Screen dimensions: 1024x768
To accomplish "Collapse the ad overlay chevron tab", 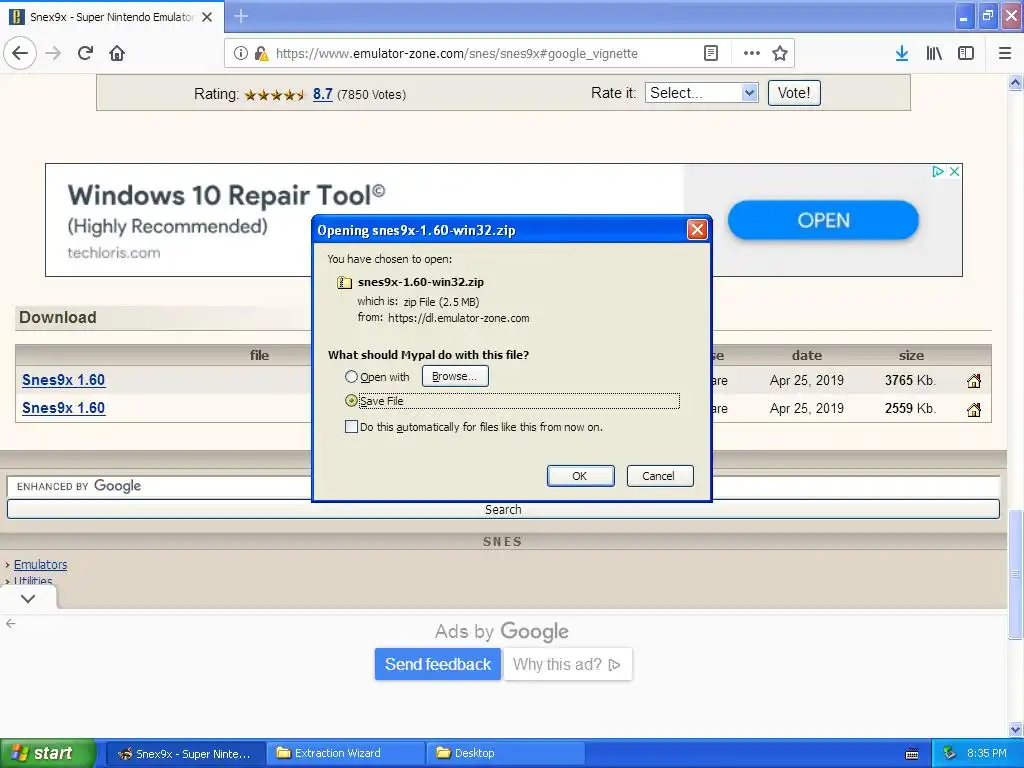I will point(28,599).
